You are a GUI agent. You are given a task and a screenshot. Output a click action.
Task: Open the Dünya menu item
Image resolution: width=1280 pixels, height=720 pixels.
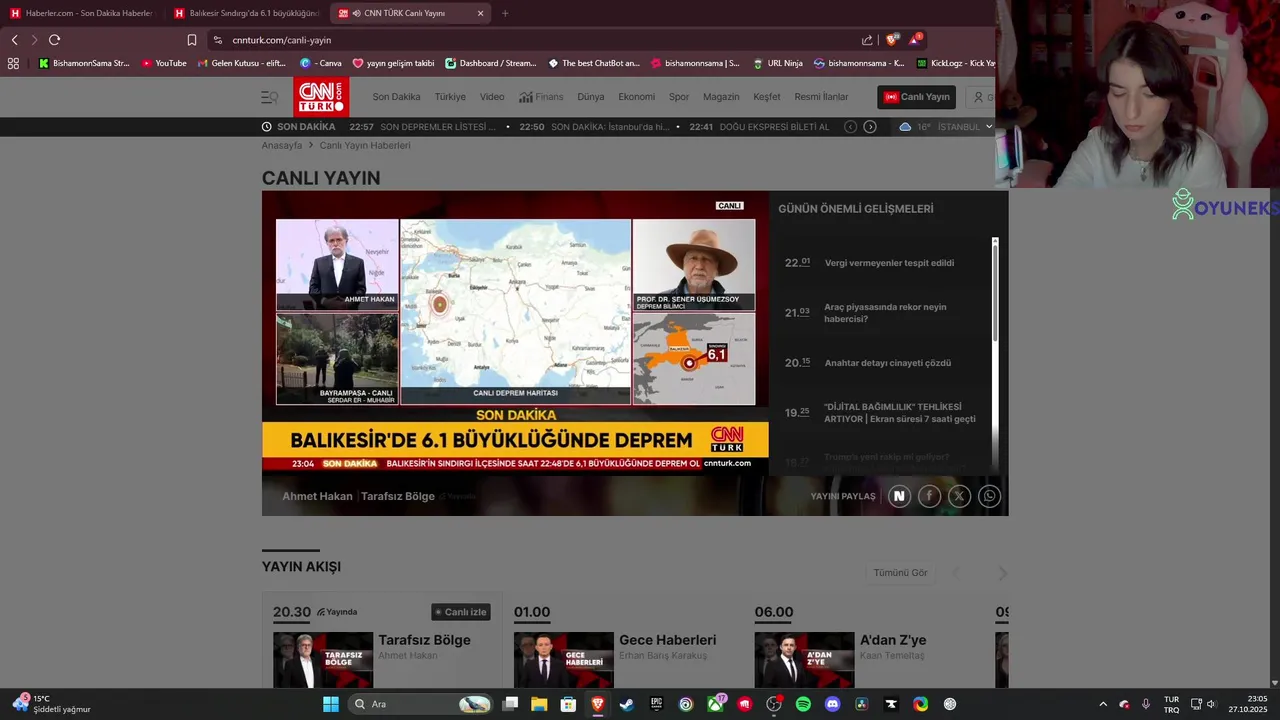pos(591,97)
